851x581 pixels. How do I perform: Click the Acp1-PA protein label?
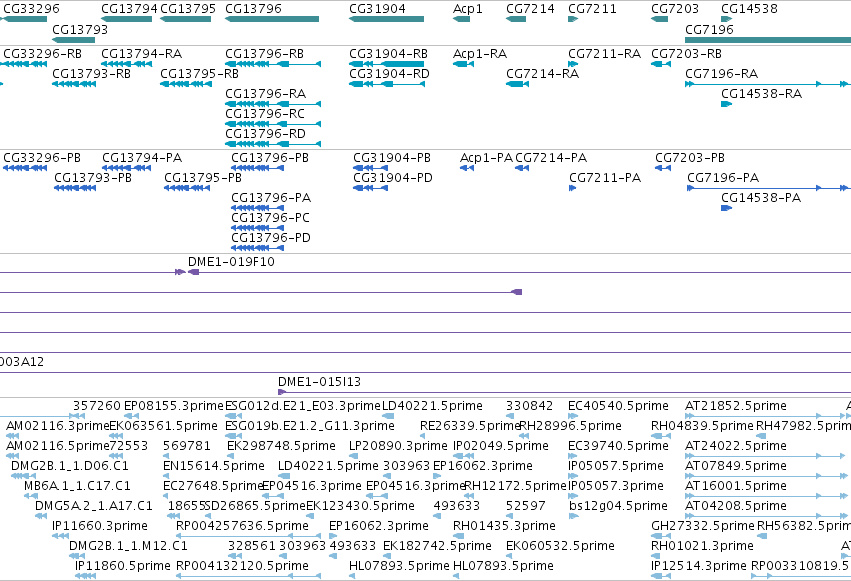tap(486, 158)
